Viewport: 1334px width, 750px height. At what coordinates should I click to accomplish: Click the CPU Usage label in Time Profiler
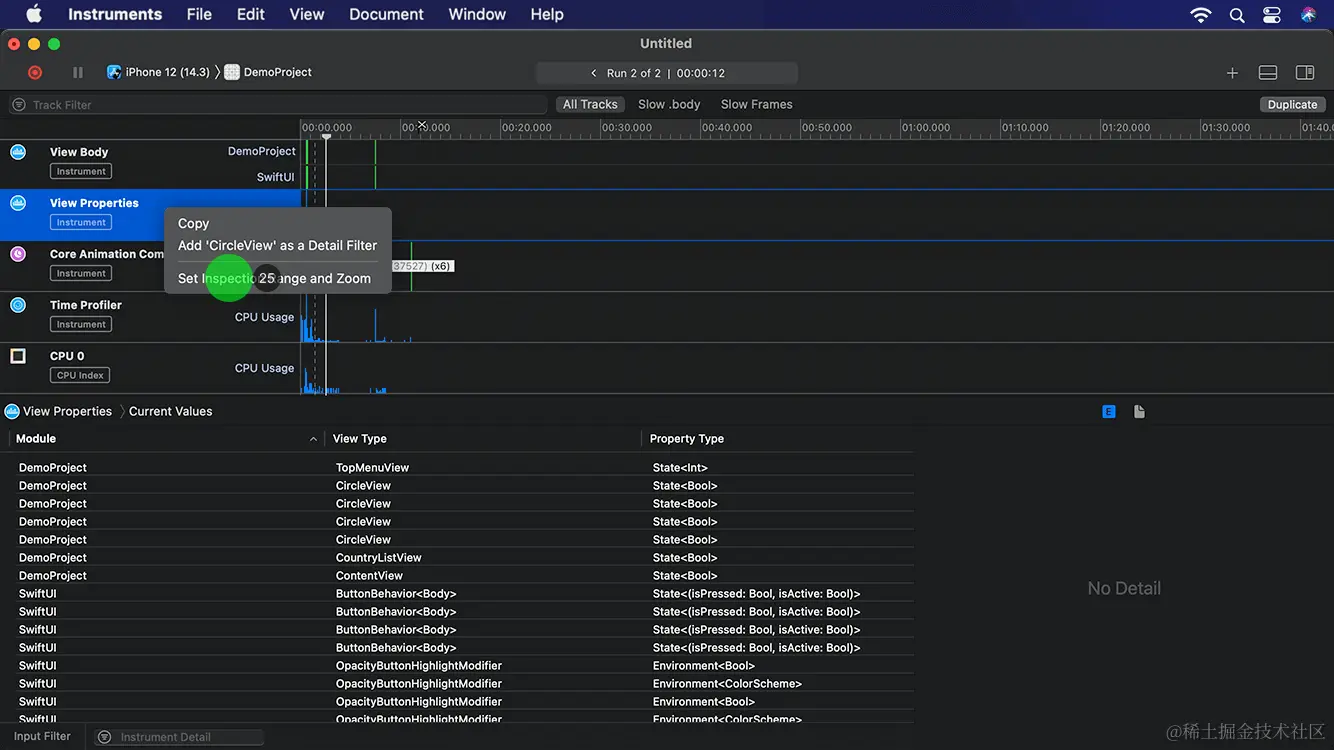[265, 317]
